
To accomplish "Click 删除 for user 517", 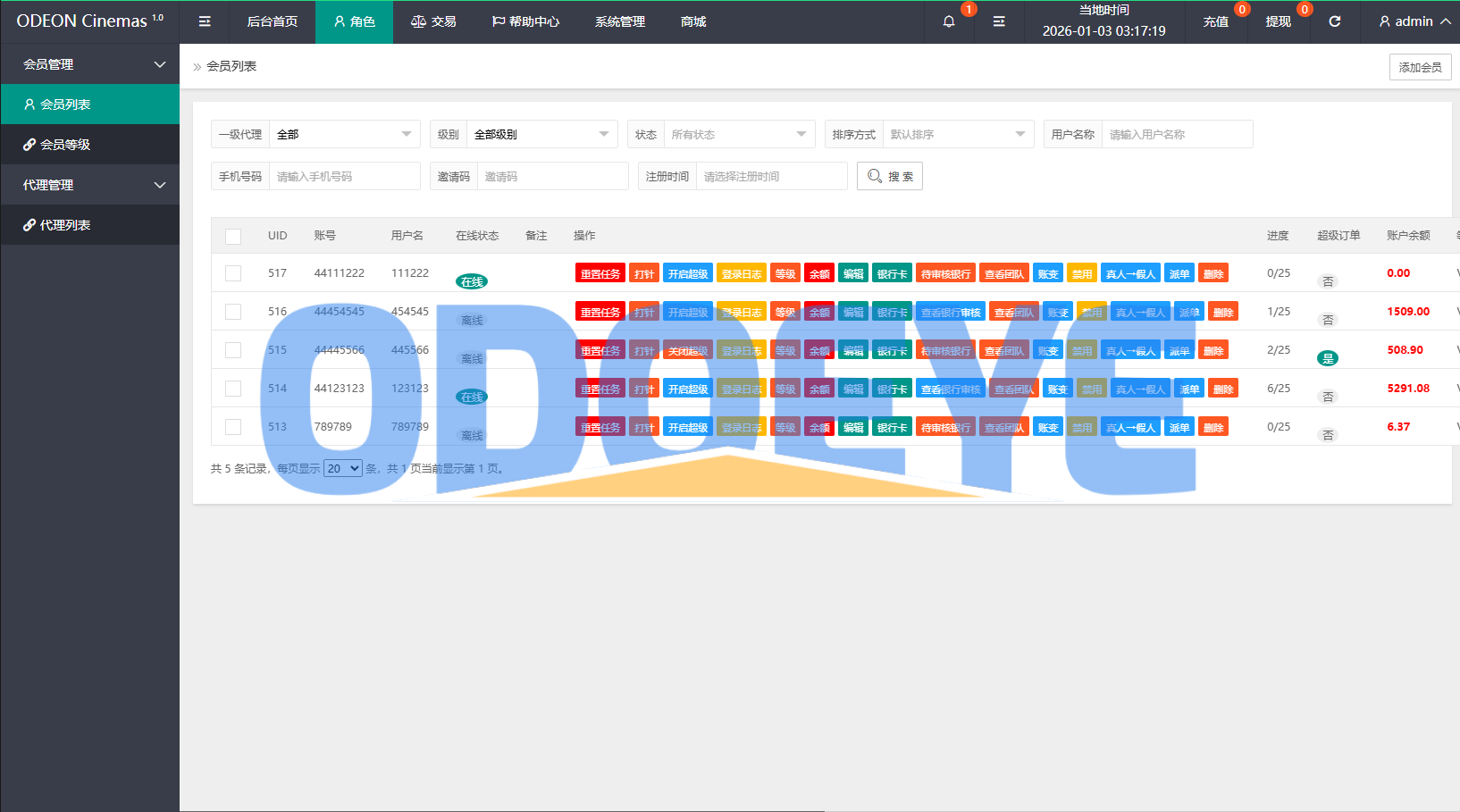I will tap(1212, 273).
